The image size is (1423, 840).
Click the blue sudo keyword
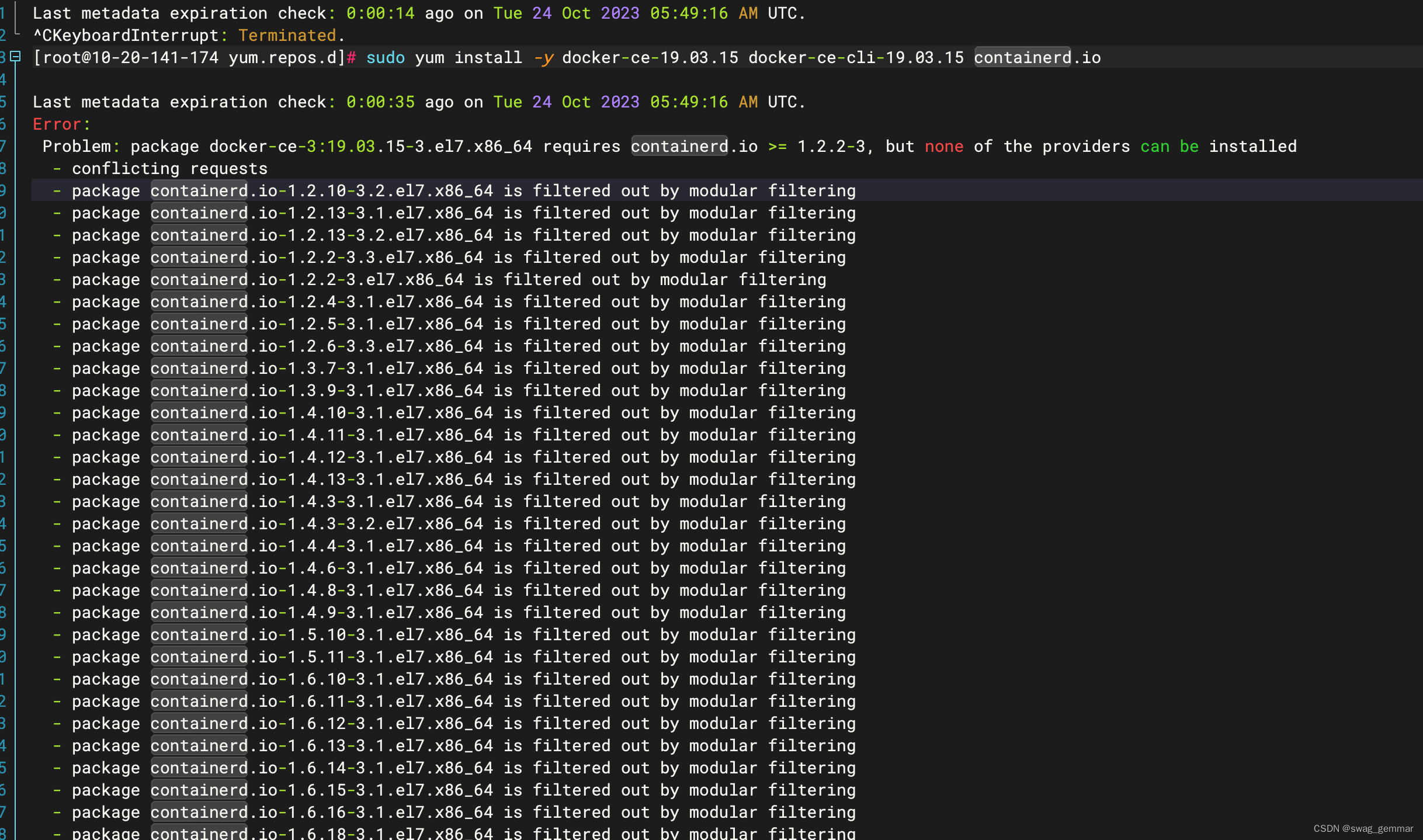pyautogui.click(x=385, y=57)
